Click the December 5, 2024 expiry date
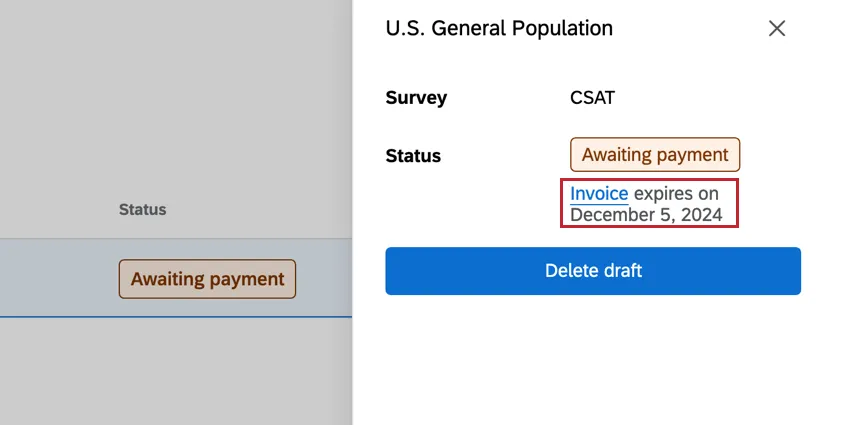850x425 pixels. point(646,214)
